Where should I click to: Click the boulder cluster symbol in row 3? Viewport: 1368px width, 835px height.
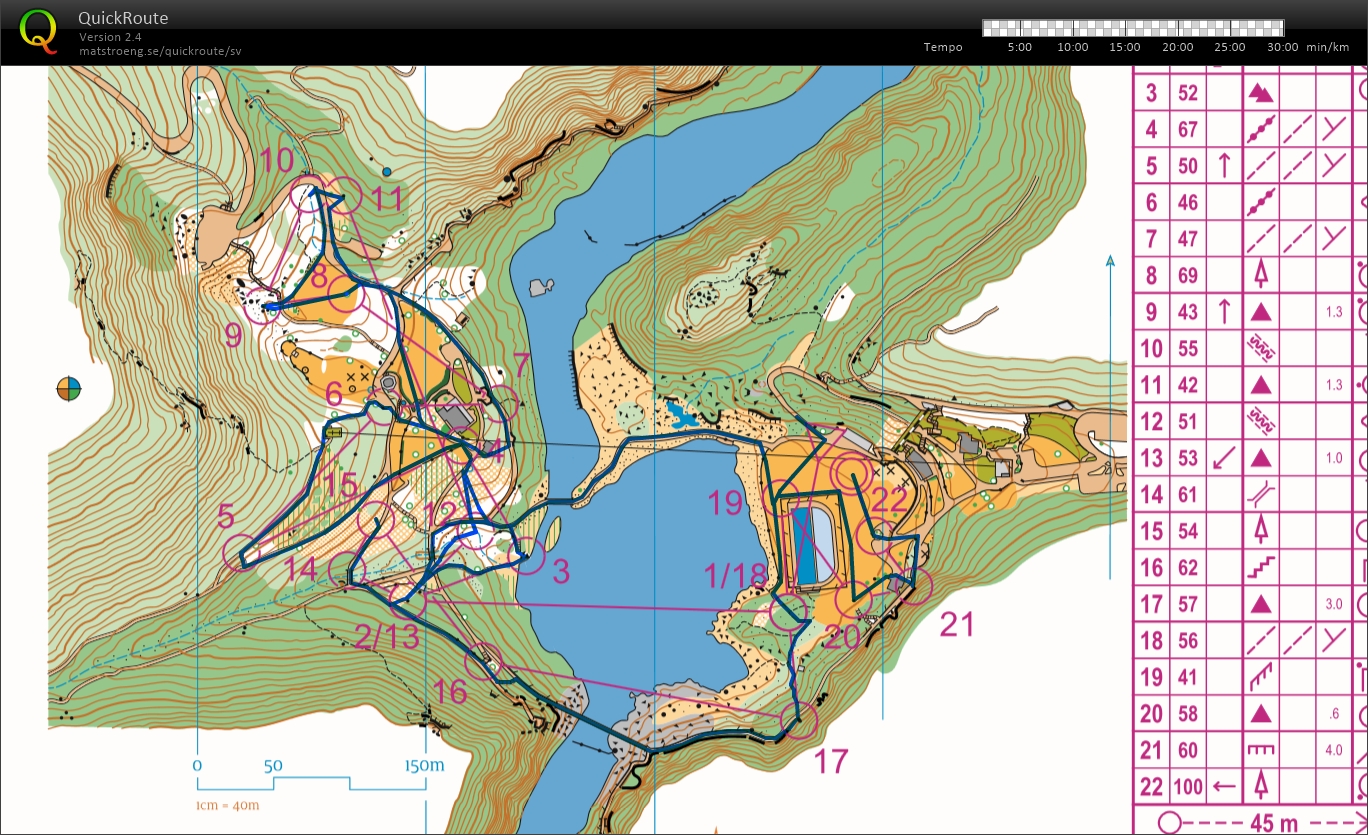1260,93
